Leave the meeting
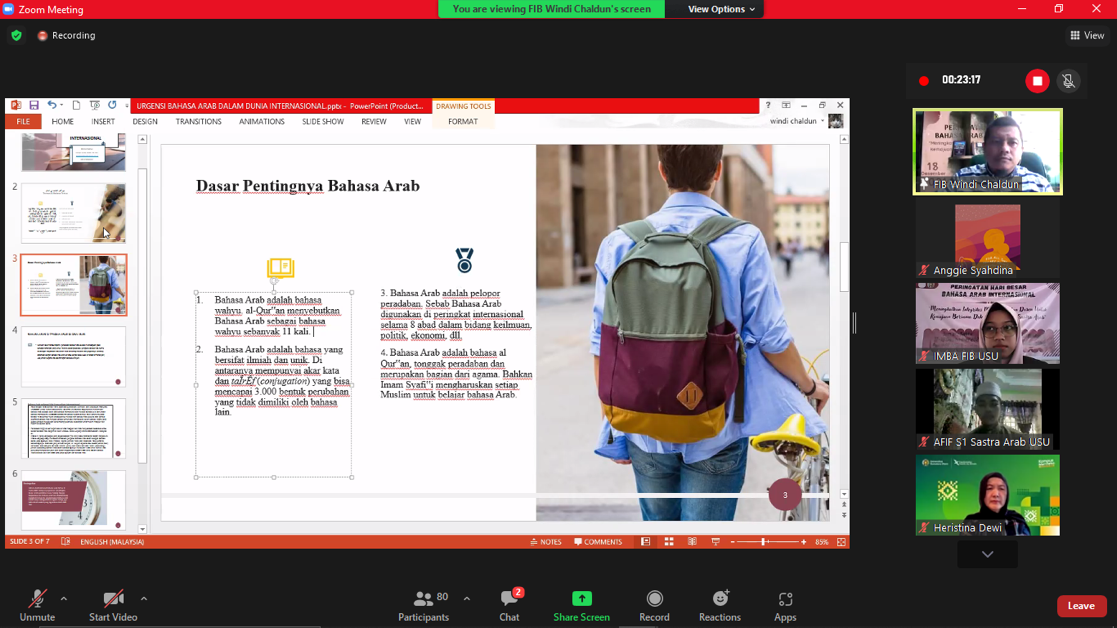 tap(1081, 606)
